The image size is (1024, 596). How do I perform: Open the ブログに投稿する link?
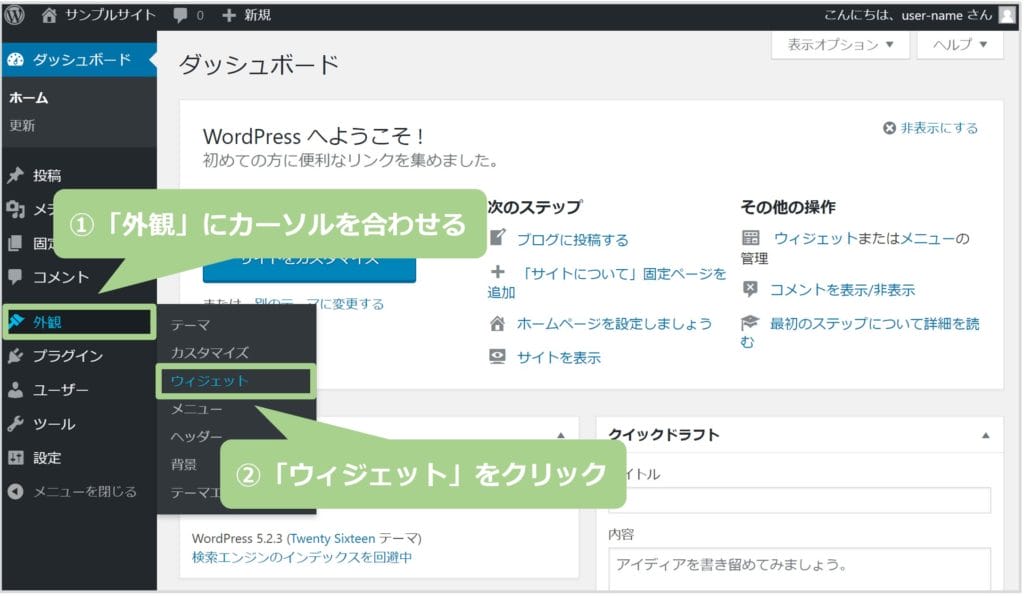573,240
